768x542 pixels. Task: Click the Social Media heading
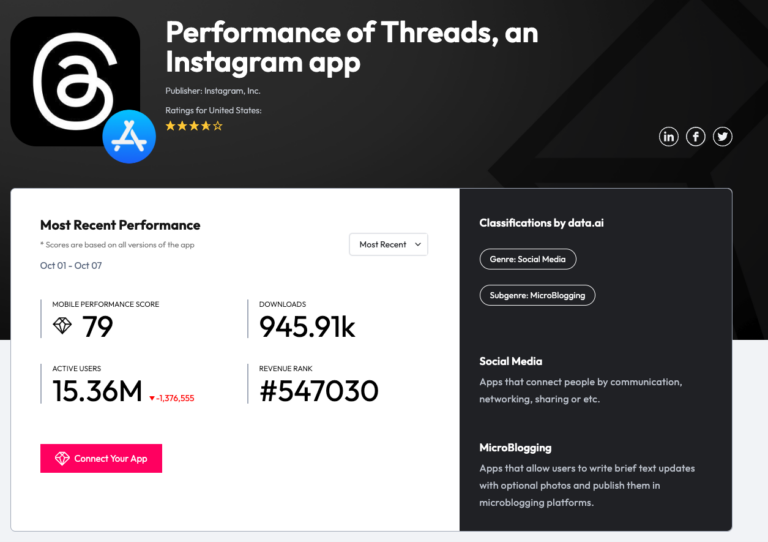coord(511,361)
